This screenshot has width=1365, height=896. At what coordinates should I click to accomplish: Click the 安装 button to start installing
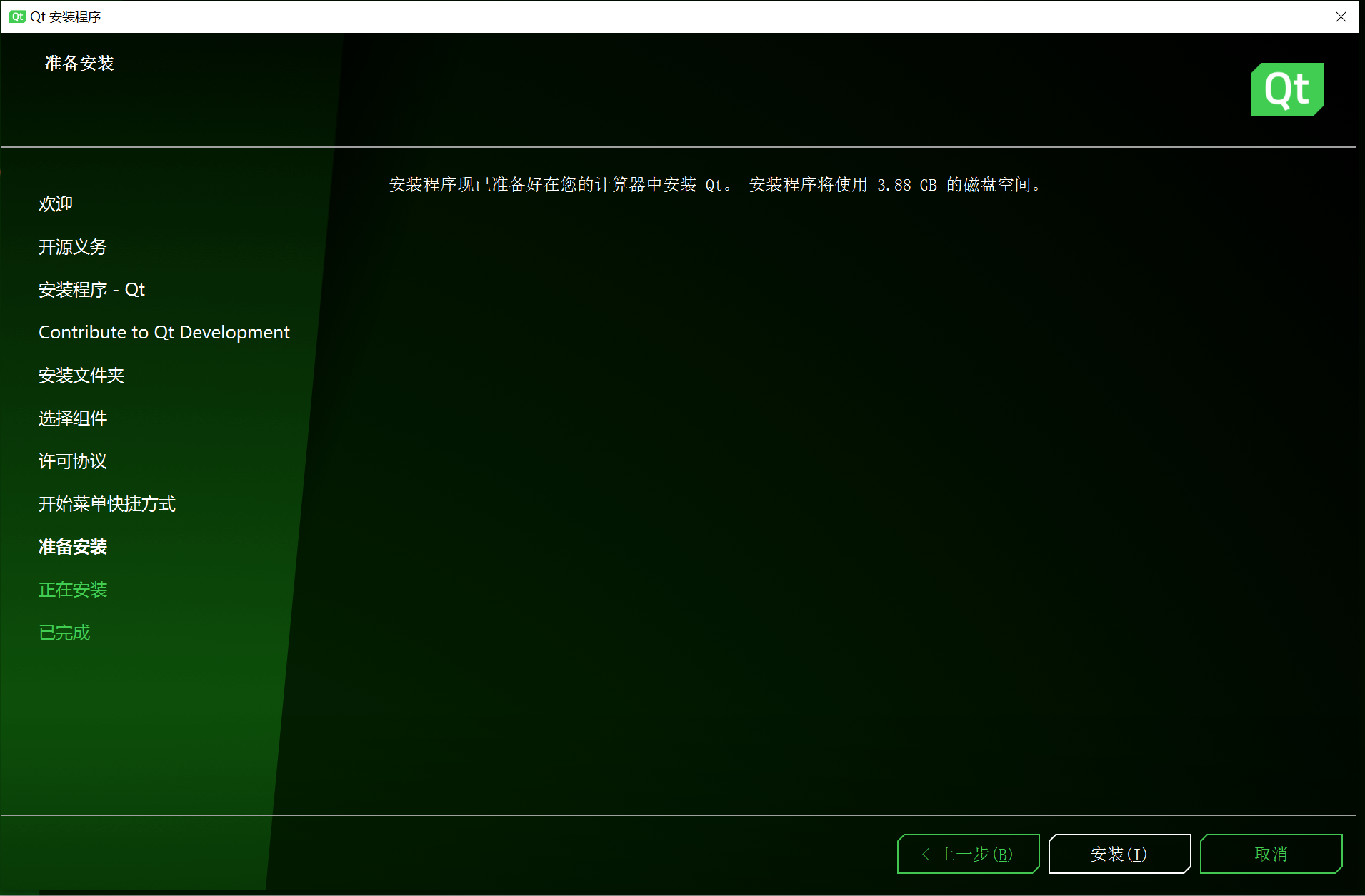(1119, 854)
